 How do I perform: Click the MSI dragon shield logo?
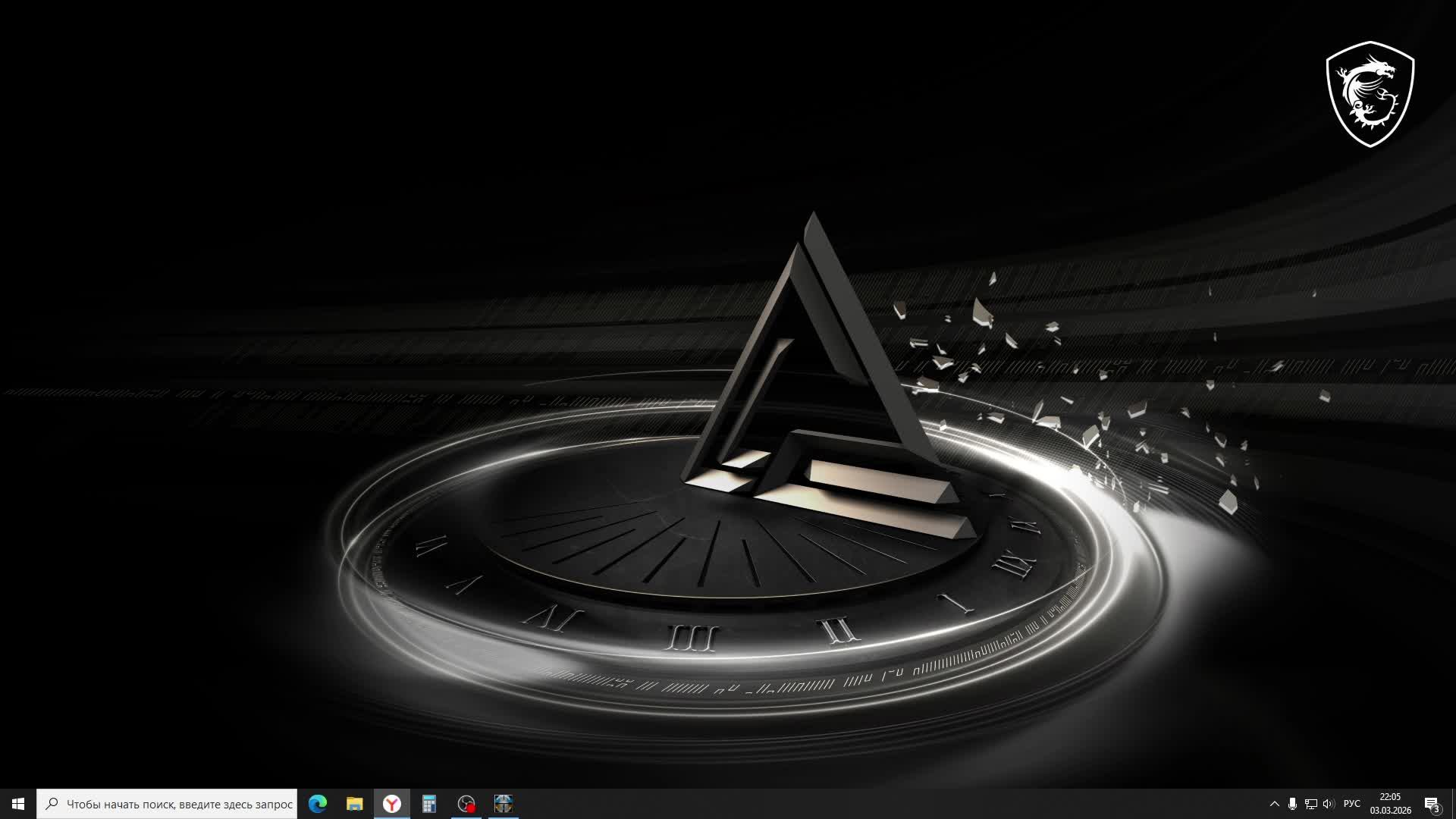(1370, 93)
